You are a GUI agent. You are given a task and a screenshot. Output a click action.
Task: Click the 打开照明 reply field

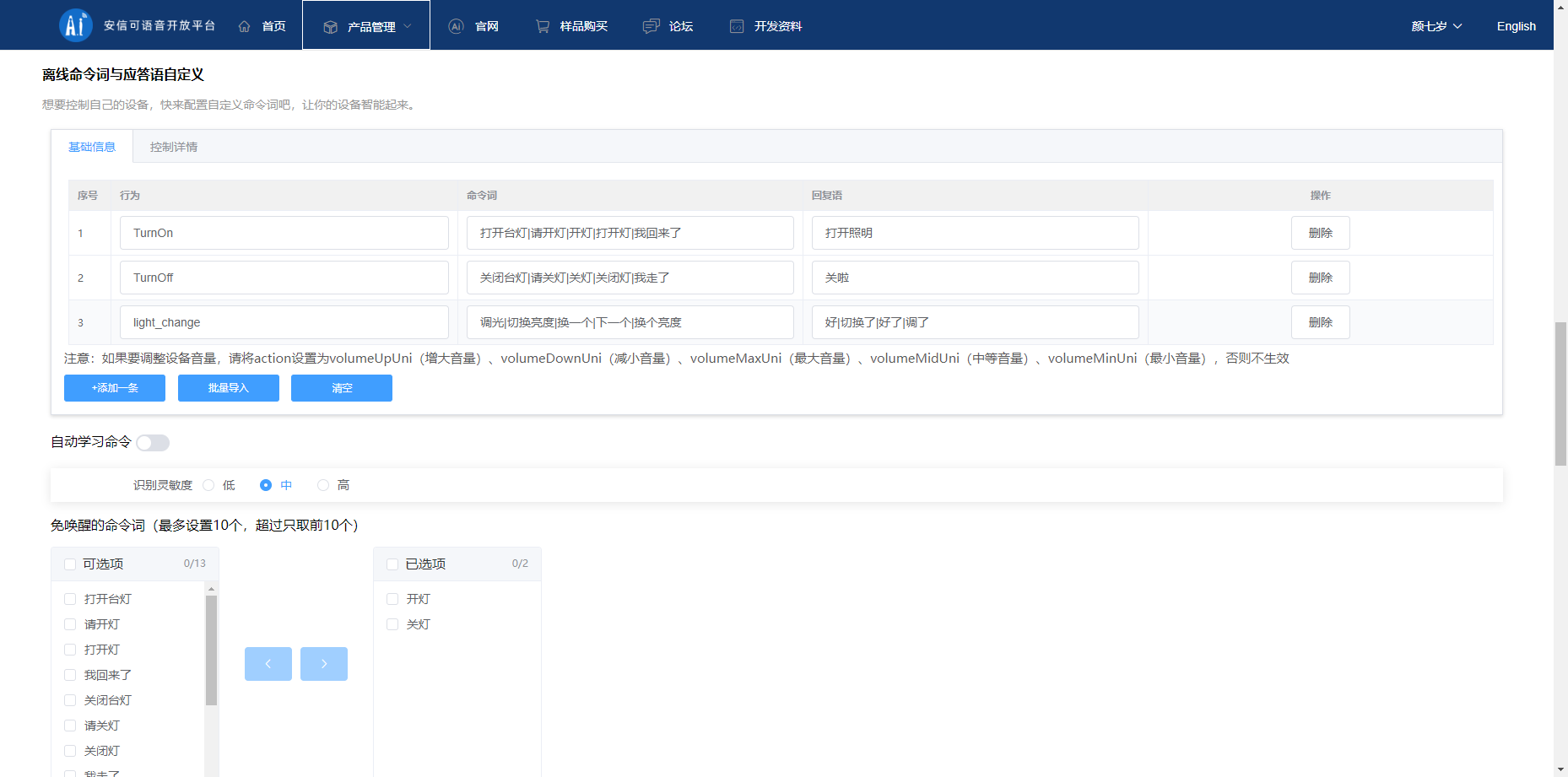976,233
